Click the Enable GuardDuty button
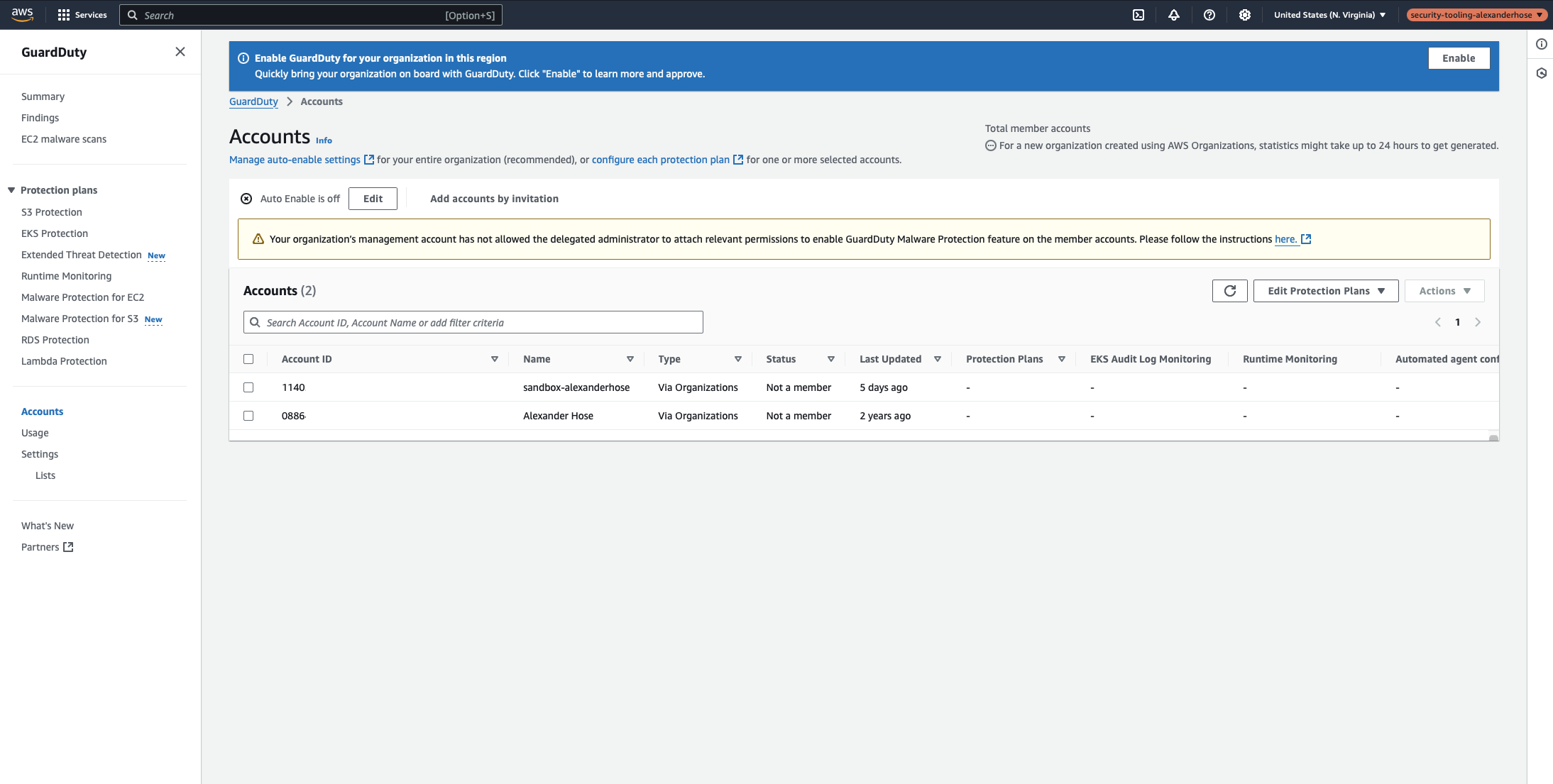The width and height of the screenshot is (1553, 784). click(1459, 58)
